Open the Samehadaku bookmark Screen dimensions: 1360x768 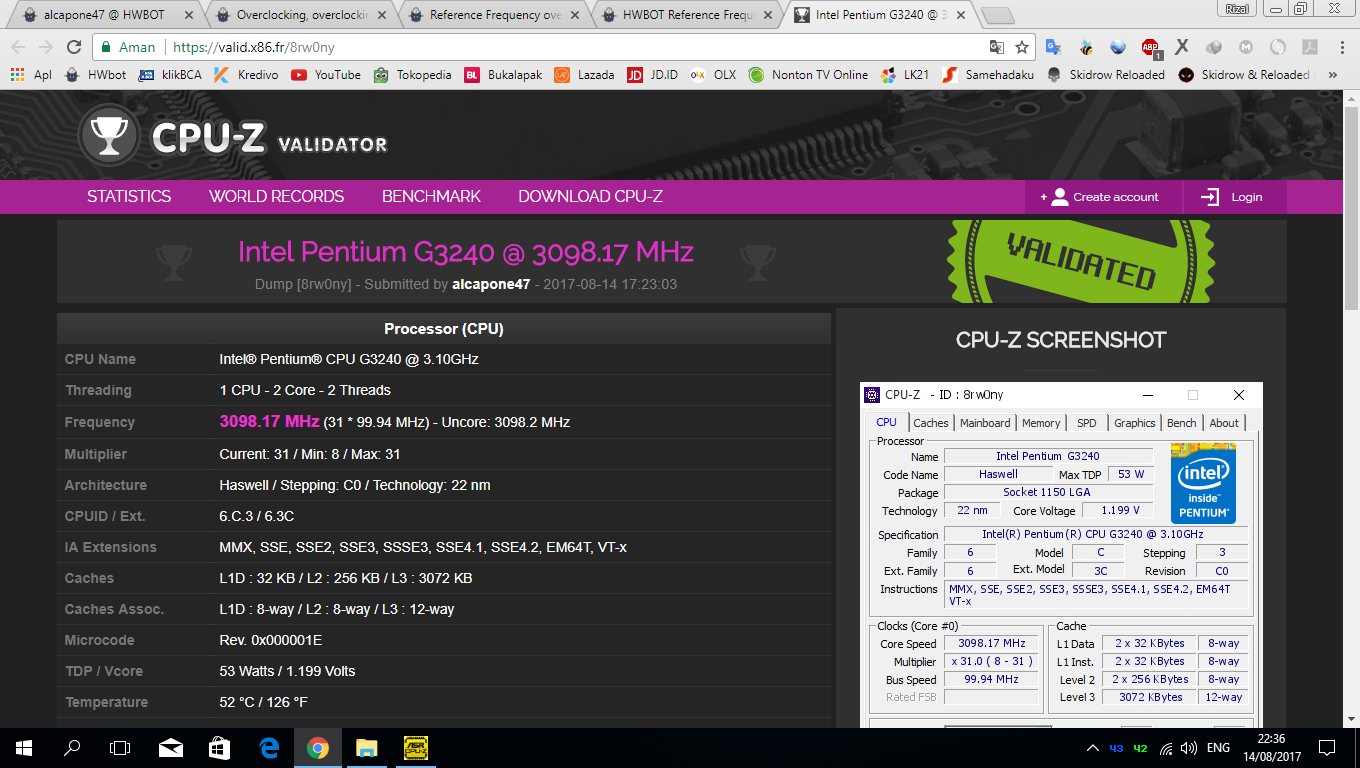click(990, 75)
